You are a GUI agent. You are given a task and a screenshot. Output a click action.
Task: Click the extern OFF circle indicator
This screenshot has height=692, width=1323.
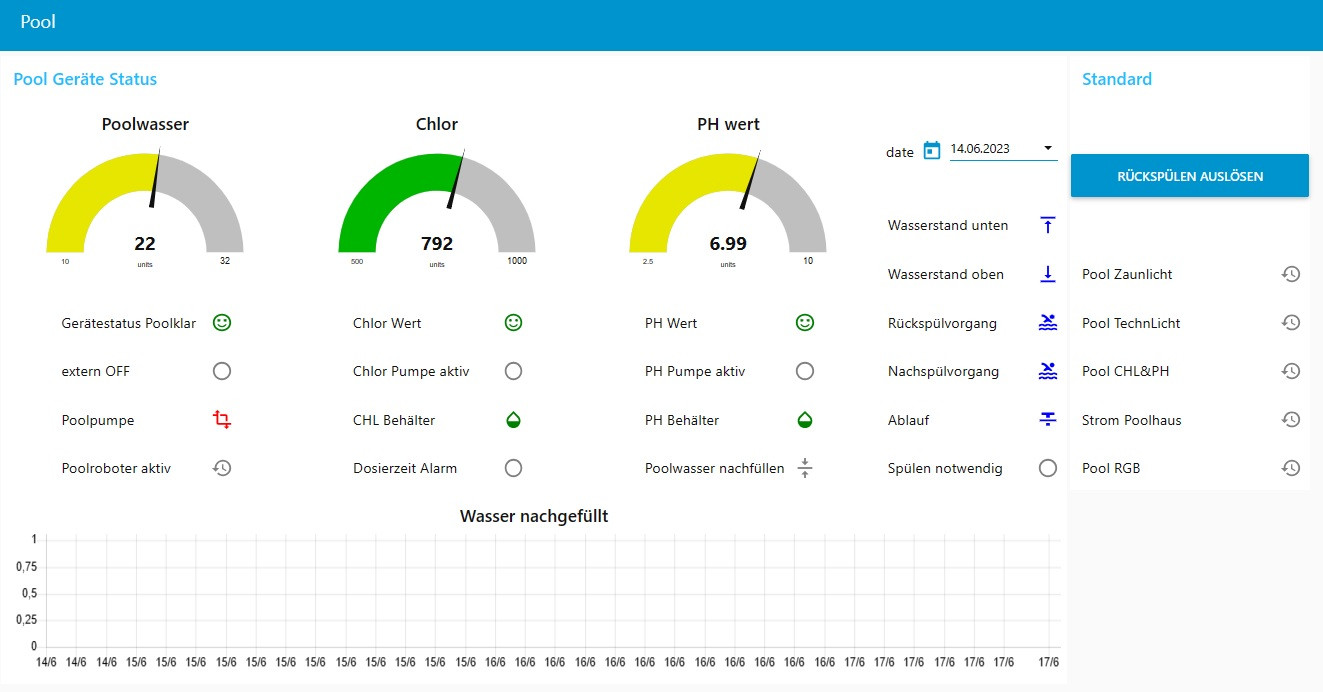[222, 371]
